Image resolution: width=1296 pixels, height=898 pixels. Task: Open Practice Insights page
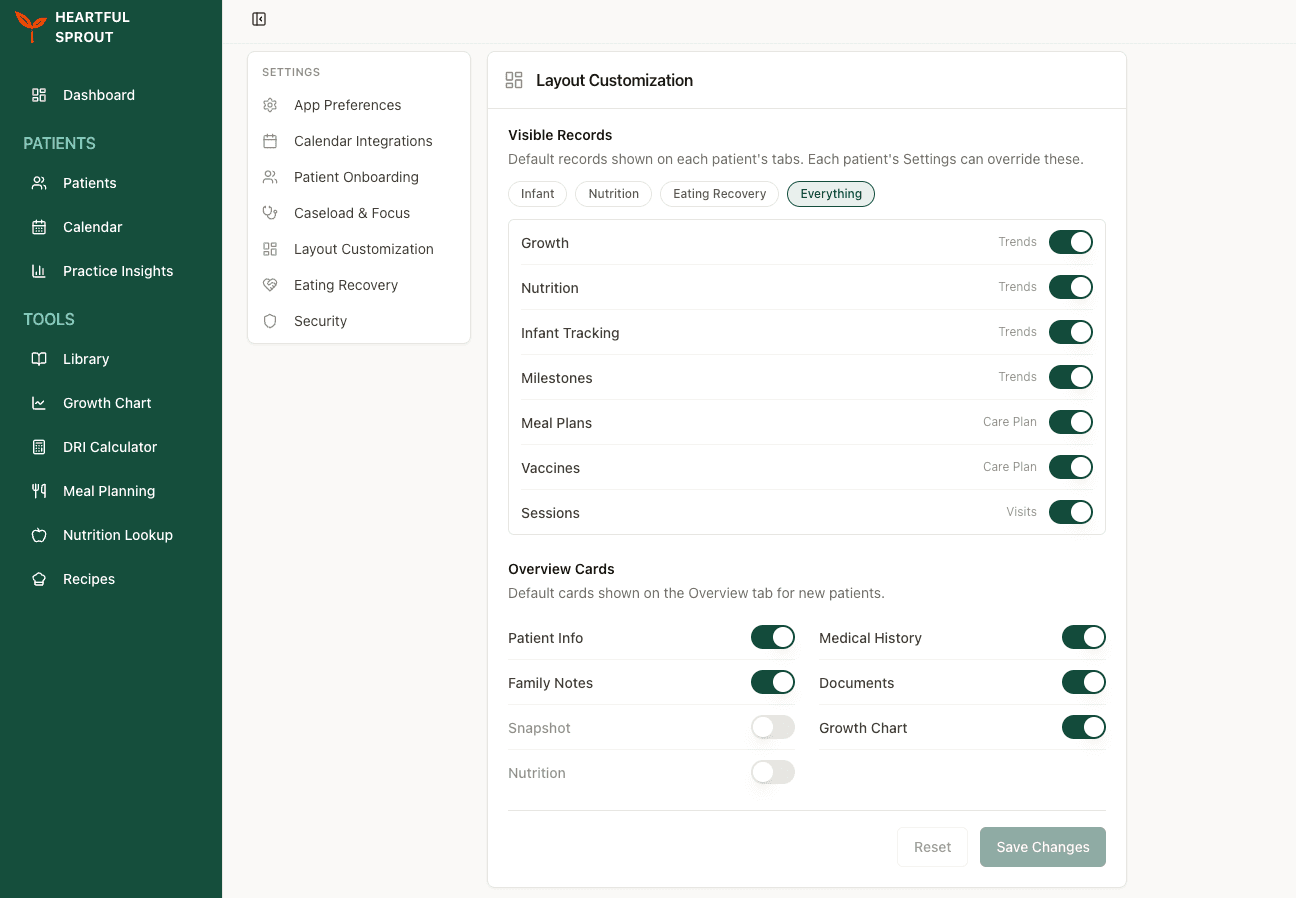[111, 271]
